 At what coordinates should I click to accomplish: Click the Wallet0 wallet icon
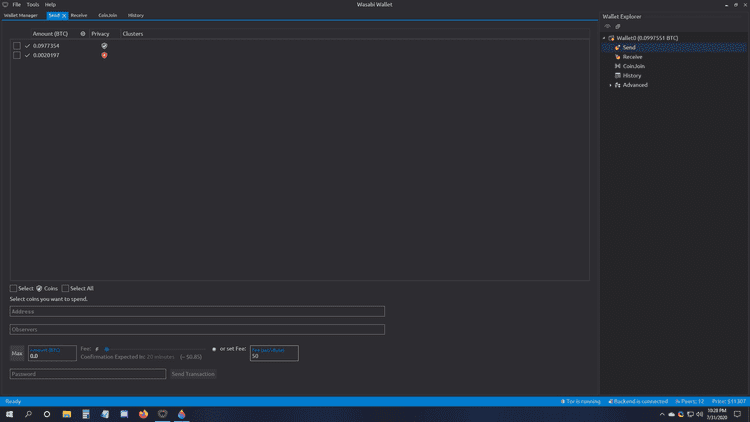611,38
